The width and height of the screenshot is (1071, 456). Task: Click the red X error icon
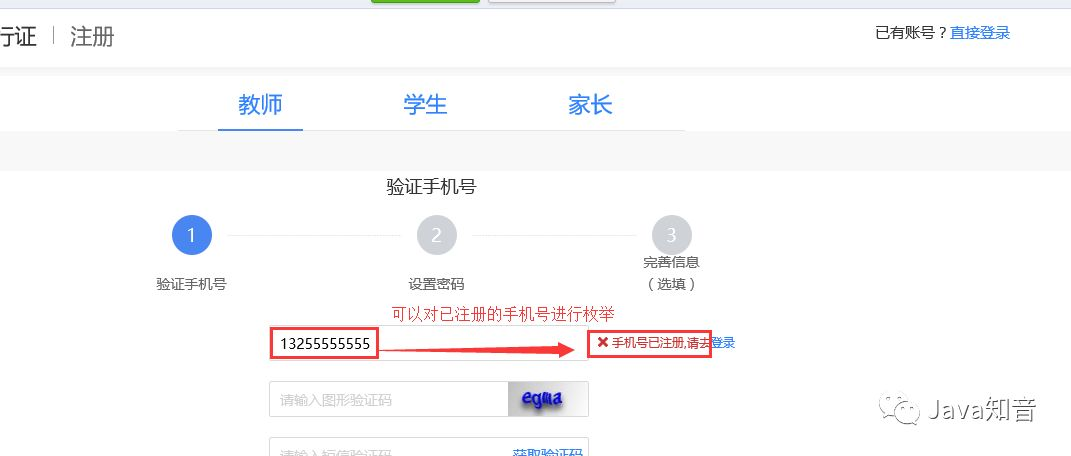[602, 342]
